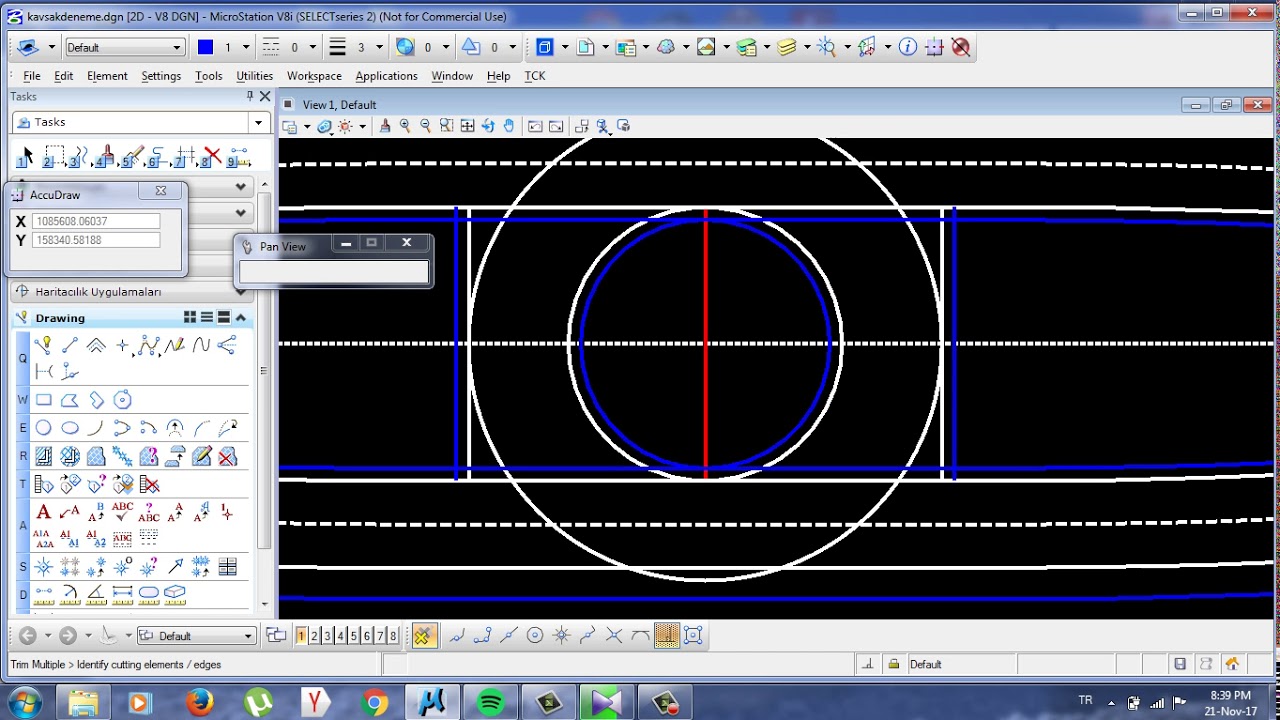The height and width of the screenshot is (720, 1280).
Task: Toggle view group window 3
Action: click(327, 636)
